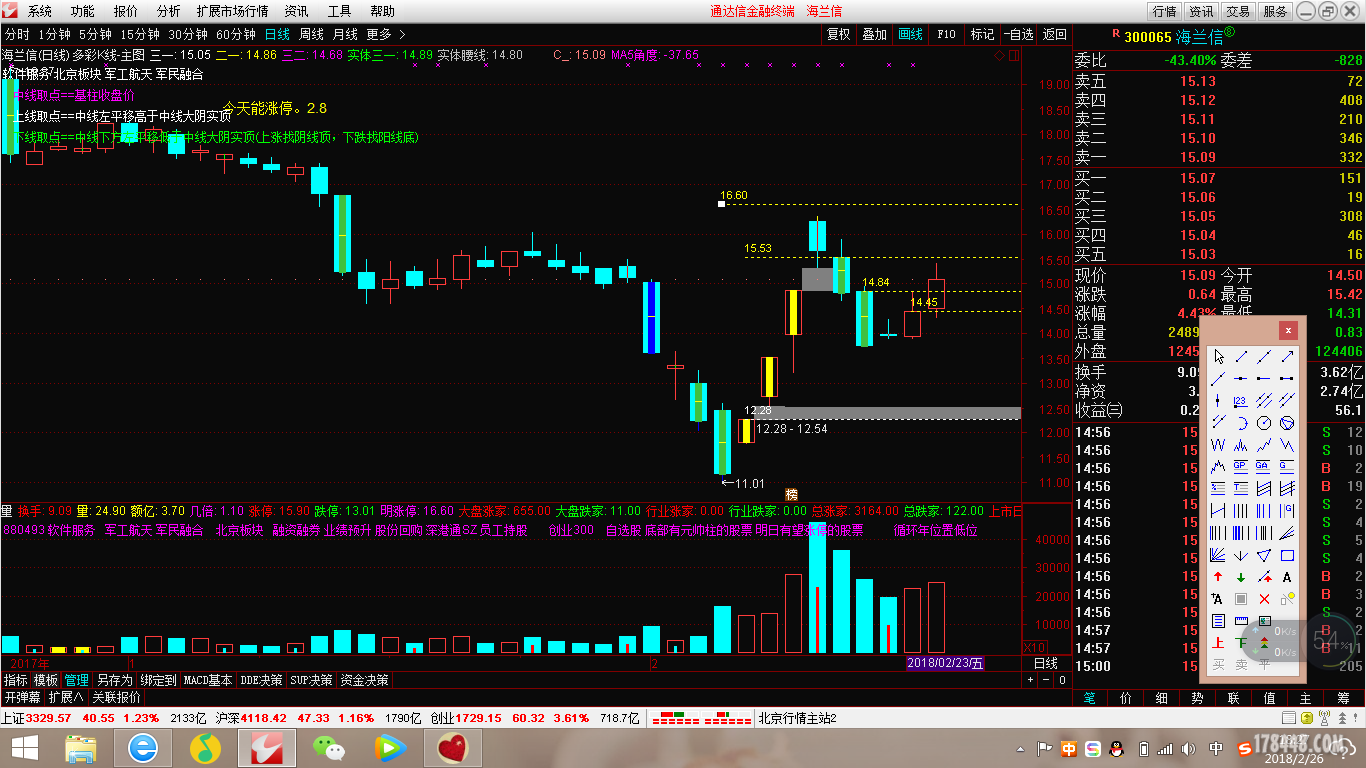Switch chart to 分时 period
This screenshot has width=1366, height=768.
coord(17,34)
